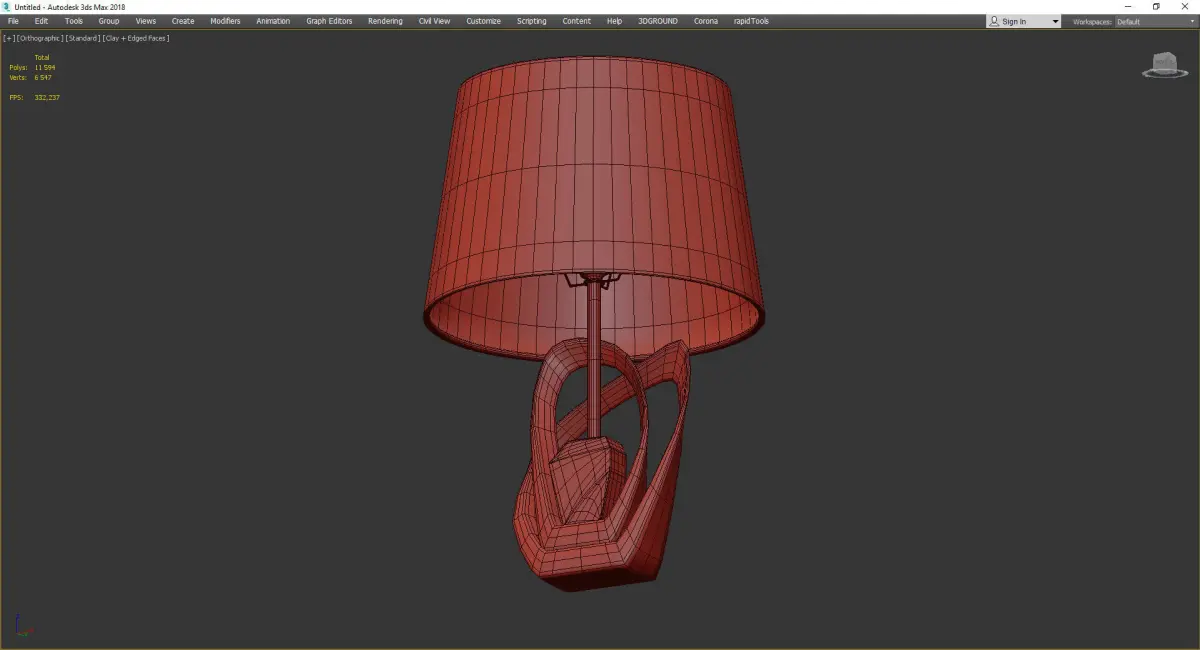1200x650 pixels.
Task: Open the Create menu
Action: [183, 21]
